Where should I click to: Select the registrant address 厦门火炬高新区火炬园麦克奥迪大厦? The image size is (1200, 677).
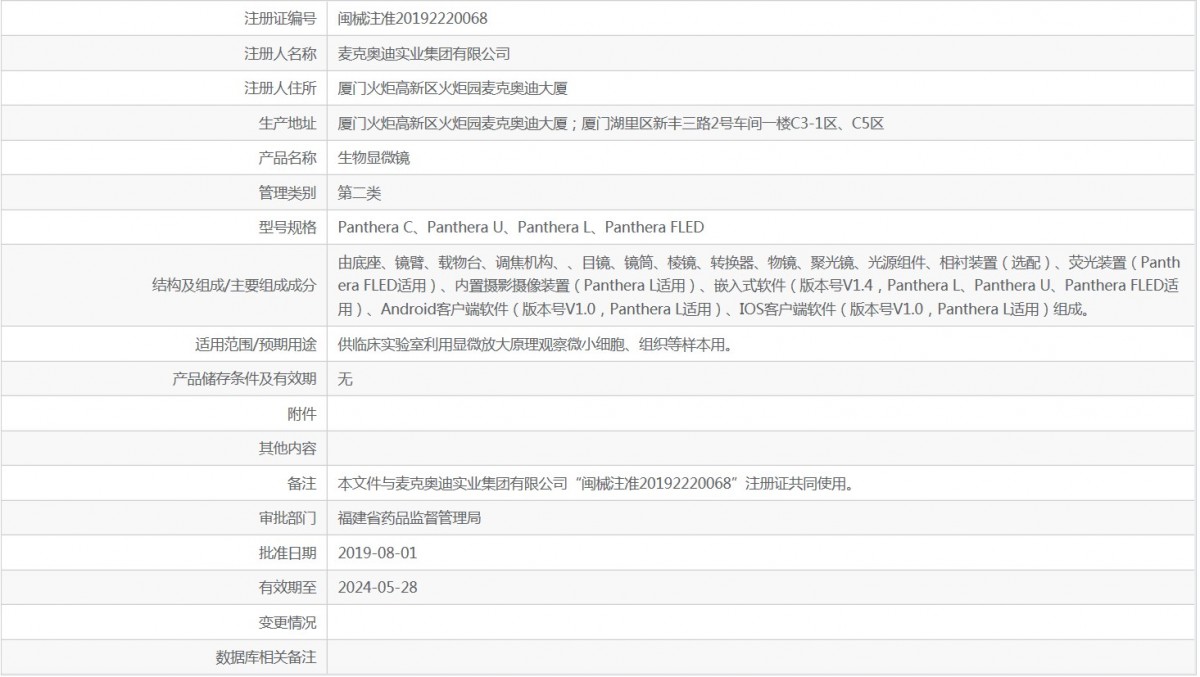click(454, 88)
